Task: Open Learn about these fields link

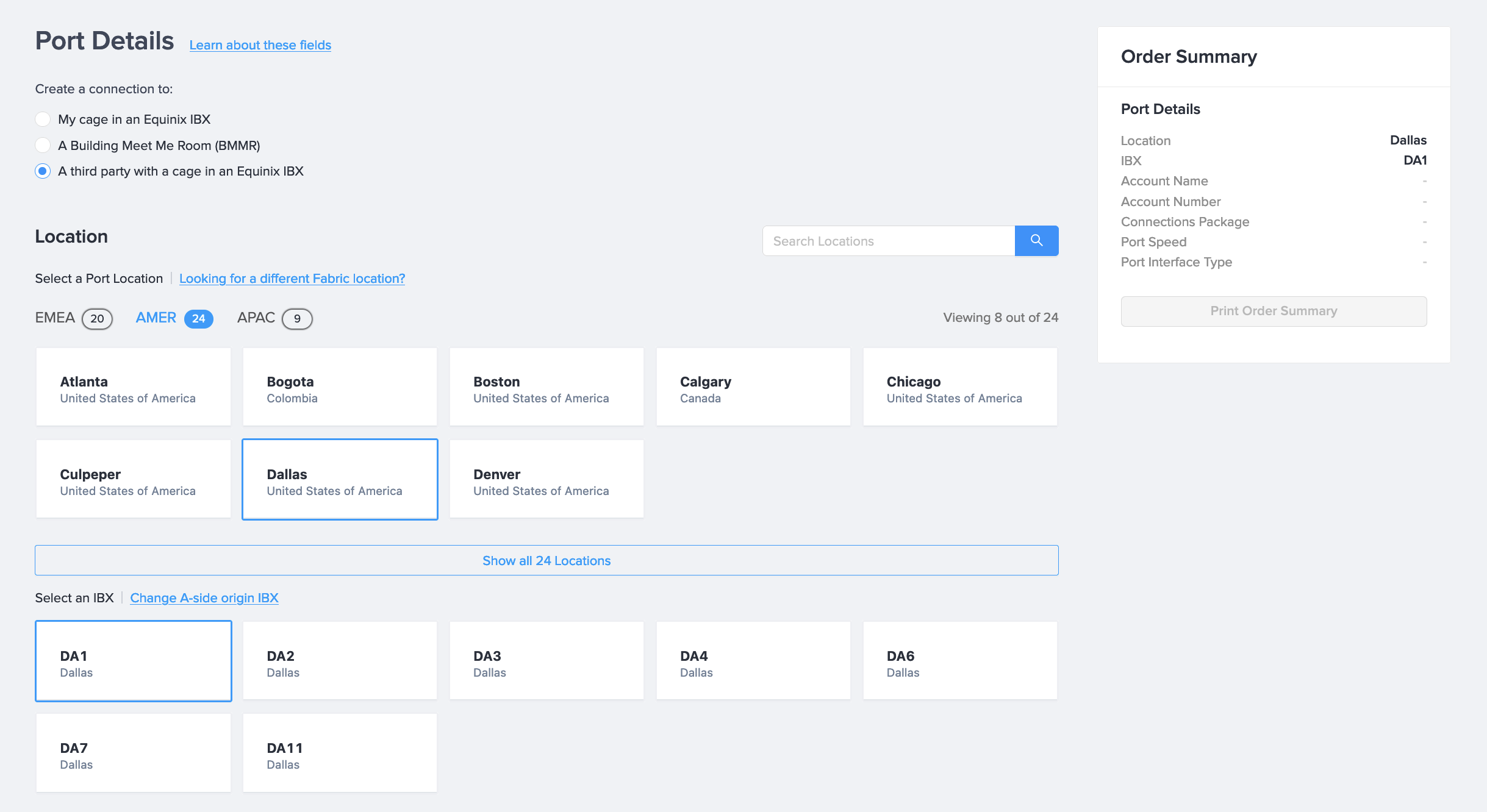Action: (260, 45)
